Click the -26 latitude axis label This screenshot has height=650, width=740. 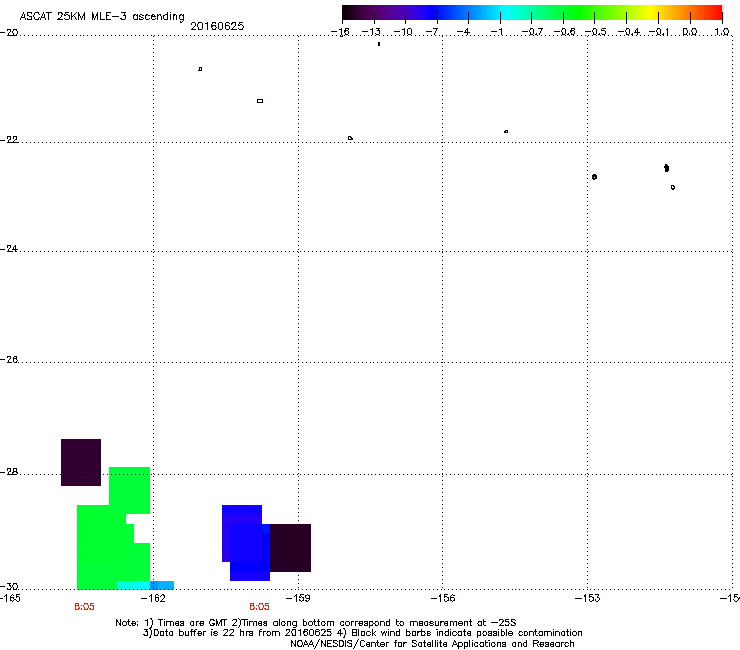pos(9,360)
